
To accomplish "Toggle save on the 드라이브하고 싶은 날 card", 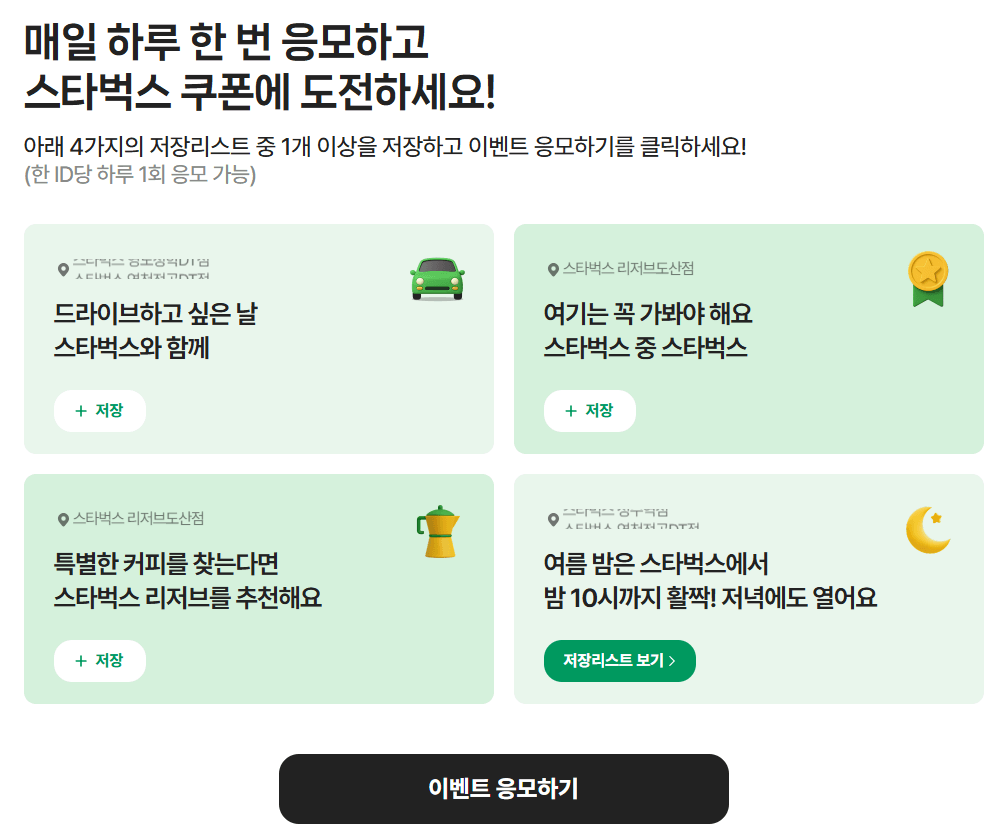I will 100,410.
